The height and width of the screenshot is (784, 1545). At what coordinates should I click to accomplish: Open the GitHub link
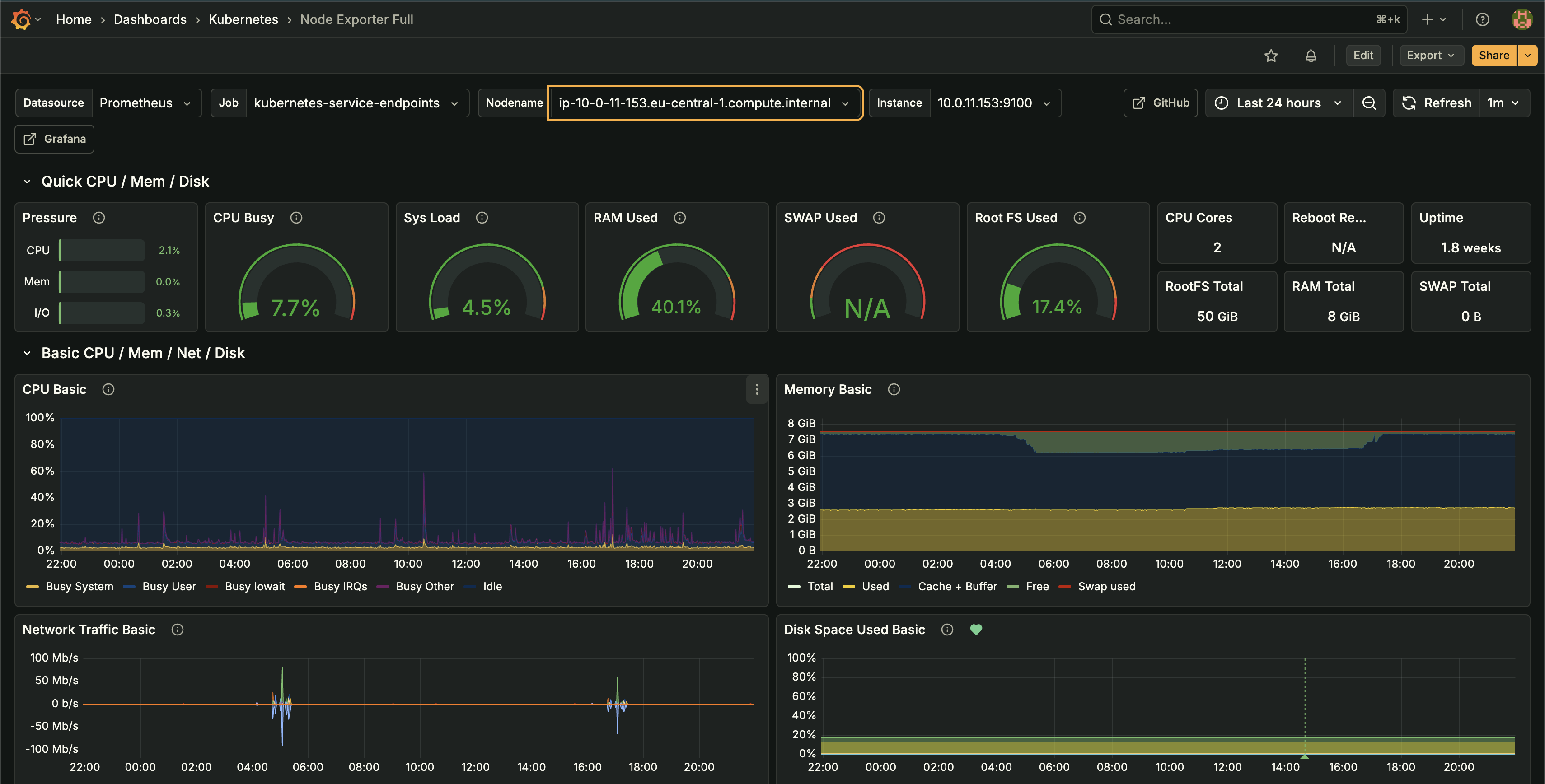point(1160,103)
